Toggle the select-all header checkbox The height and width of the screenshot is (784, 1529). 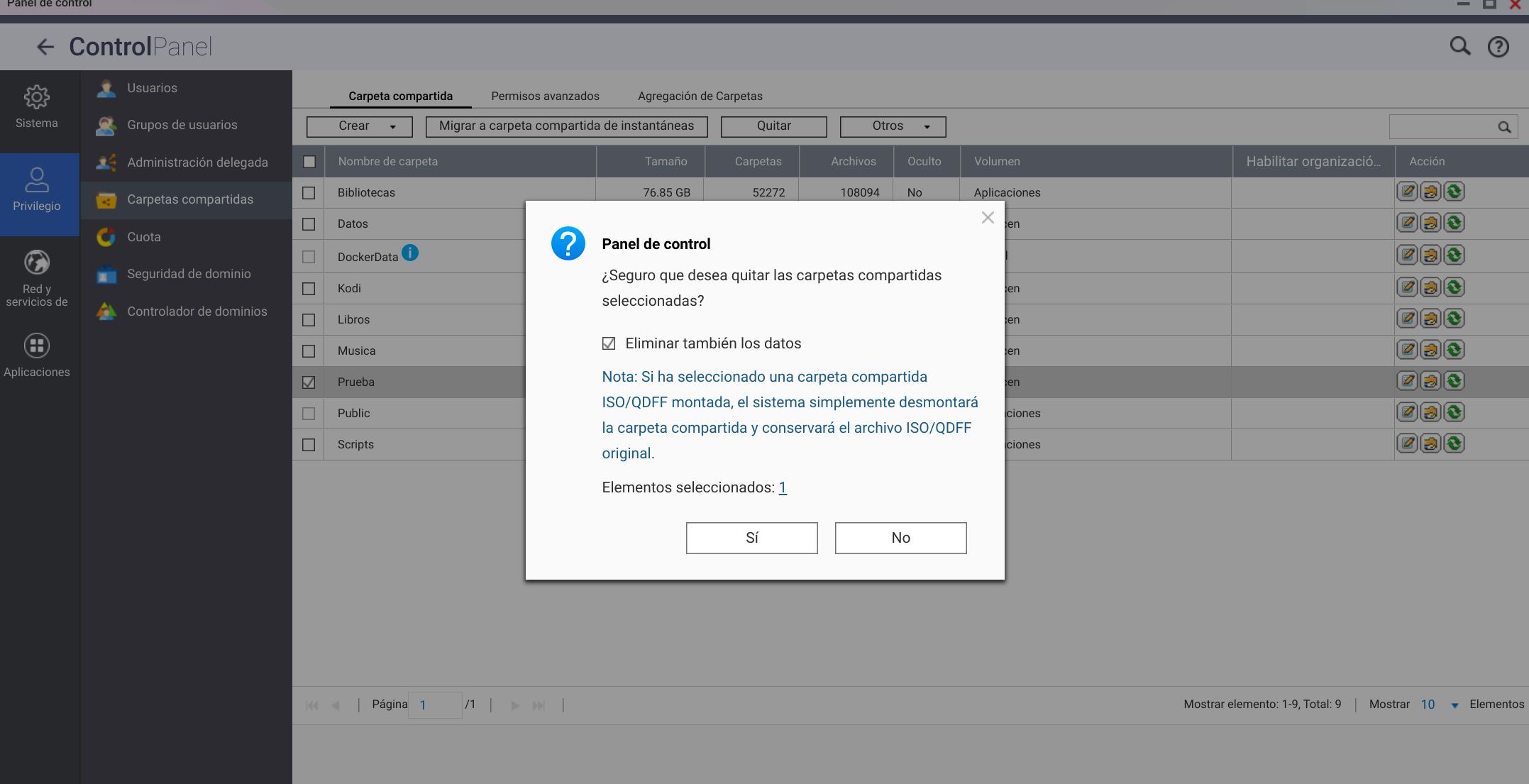[309, 162]
